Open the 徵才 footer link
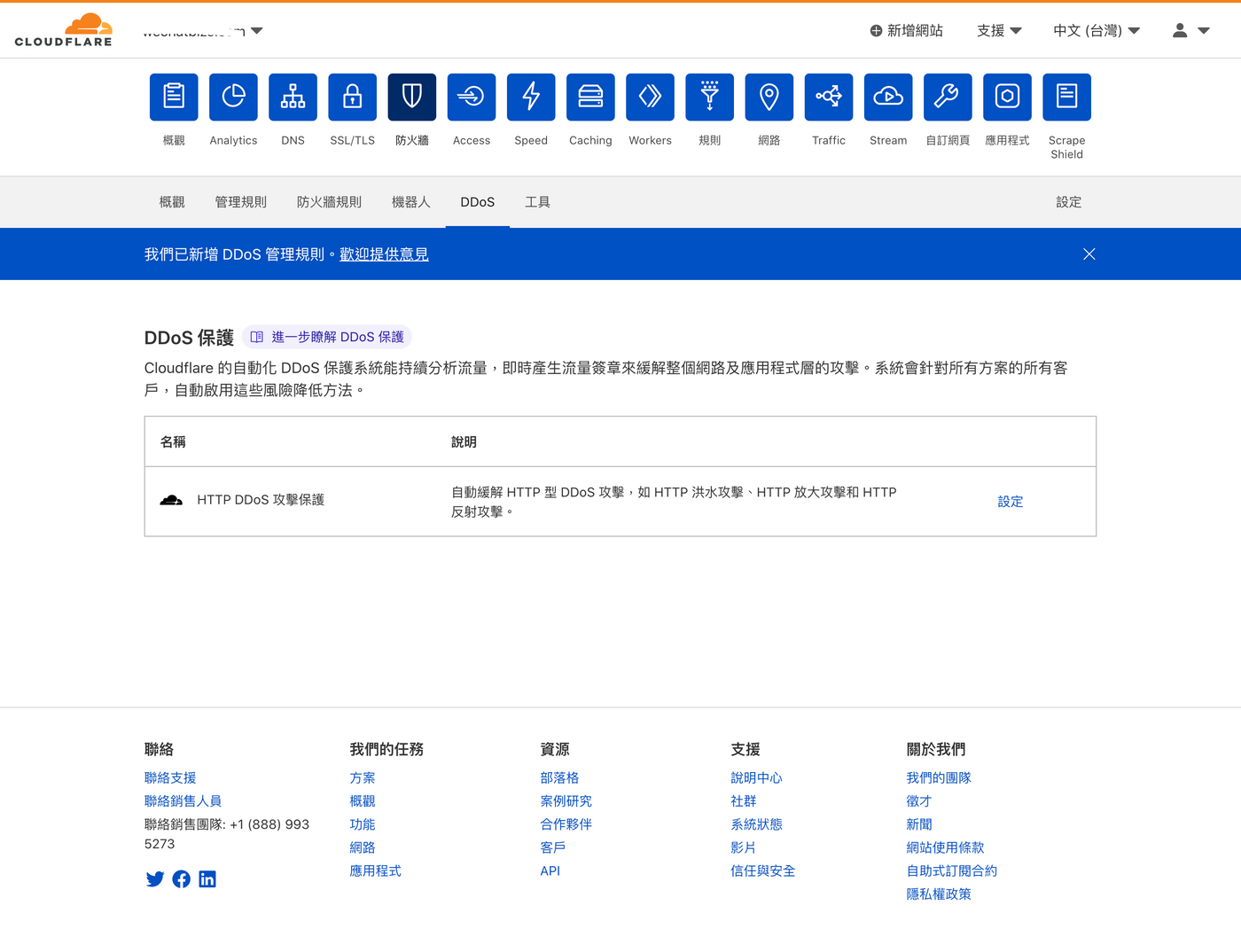The width and height of the screenshot is (1241, 952). (919, 801)
